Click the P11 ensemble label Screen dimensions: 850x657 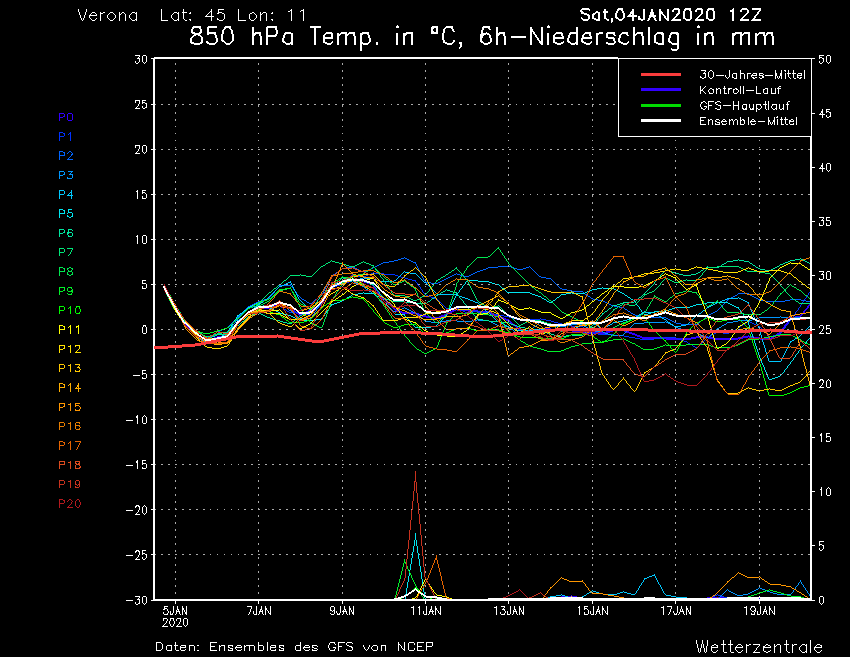click(69, 330)
